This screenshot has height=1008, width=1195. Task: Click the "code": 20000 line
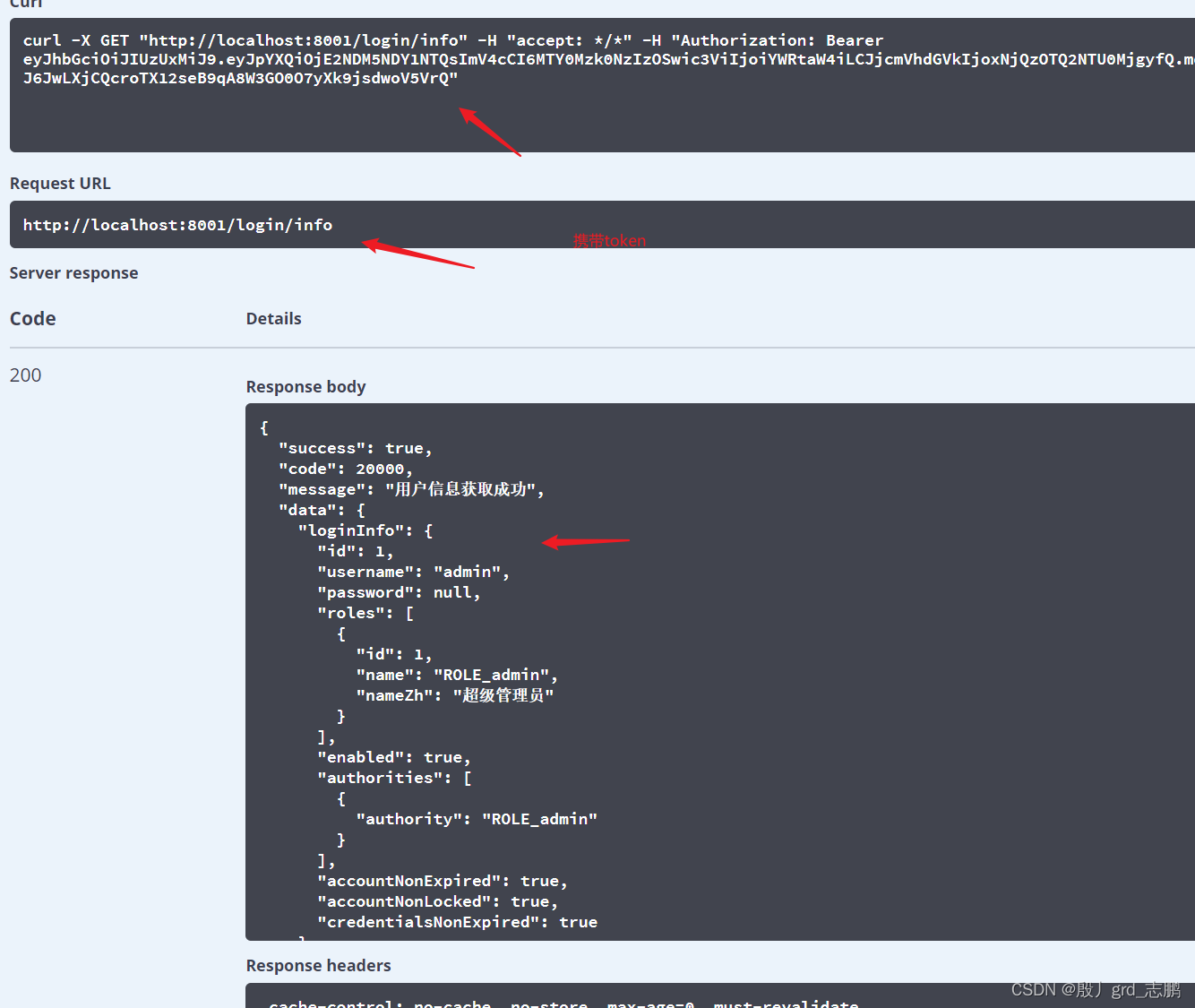(x=346, y=469)
